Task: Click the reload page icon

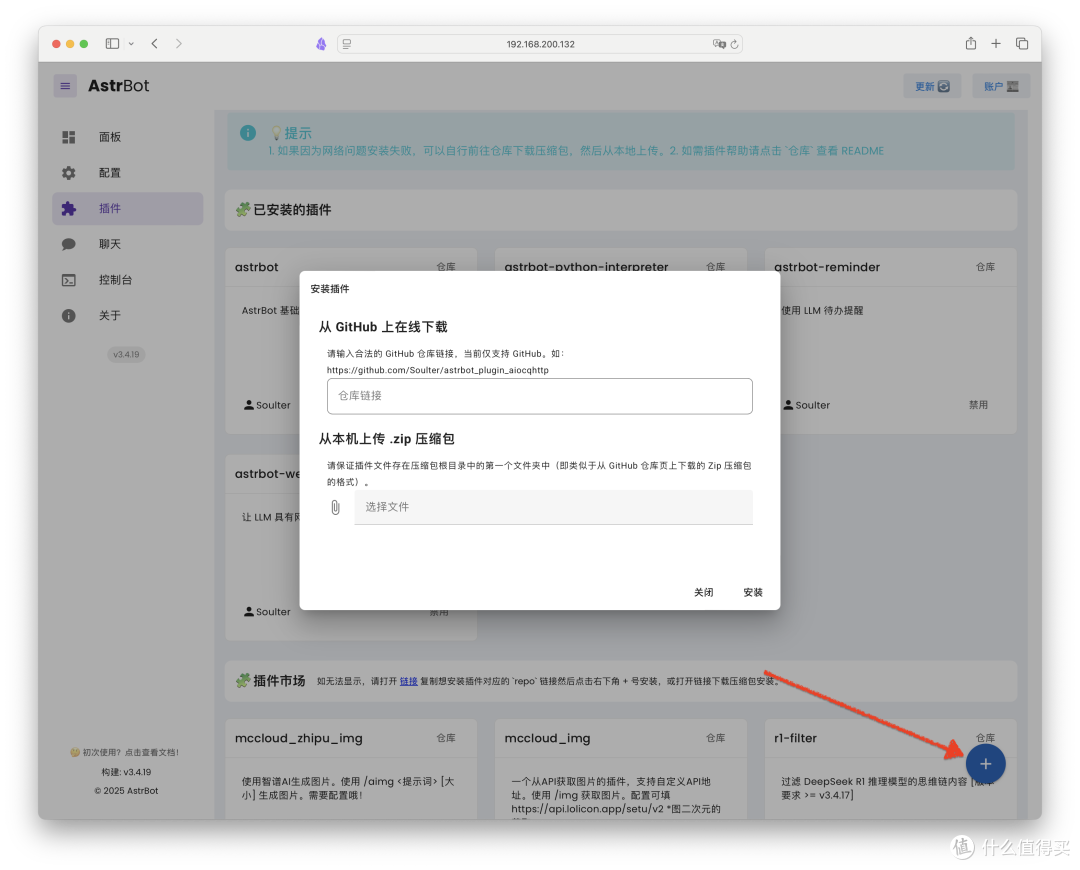Action: [x=735, y=44]
